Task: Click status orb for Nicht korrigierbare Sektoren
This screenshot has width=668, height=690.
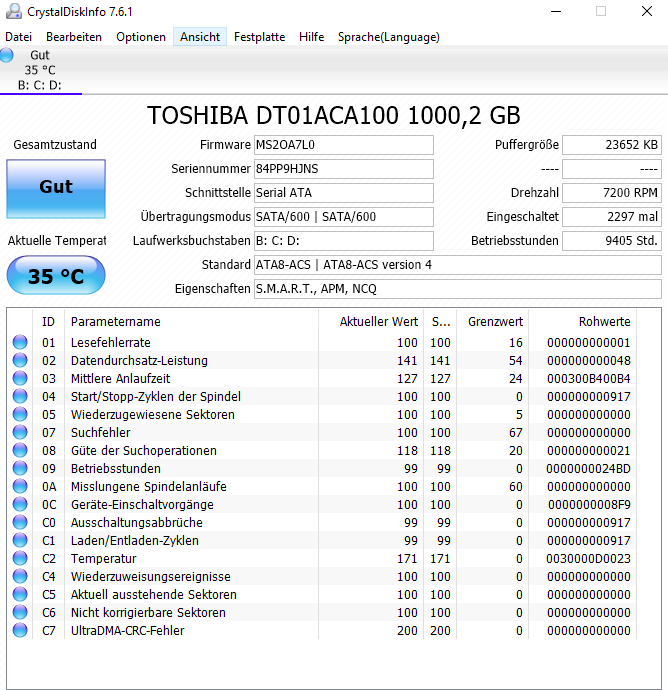Action: tap(20, 613)
